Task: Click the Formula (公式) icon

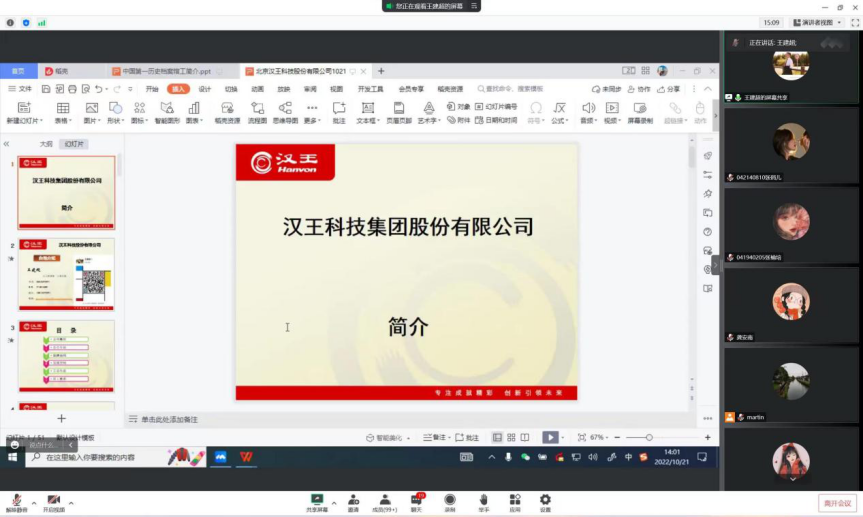Action: pyautogui.click(x=559, y=108)
